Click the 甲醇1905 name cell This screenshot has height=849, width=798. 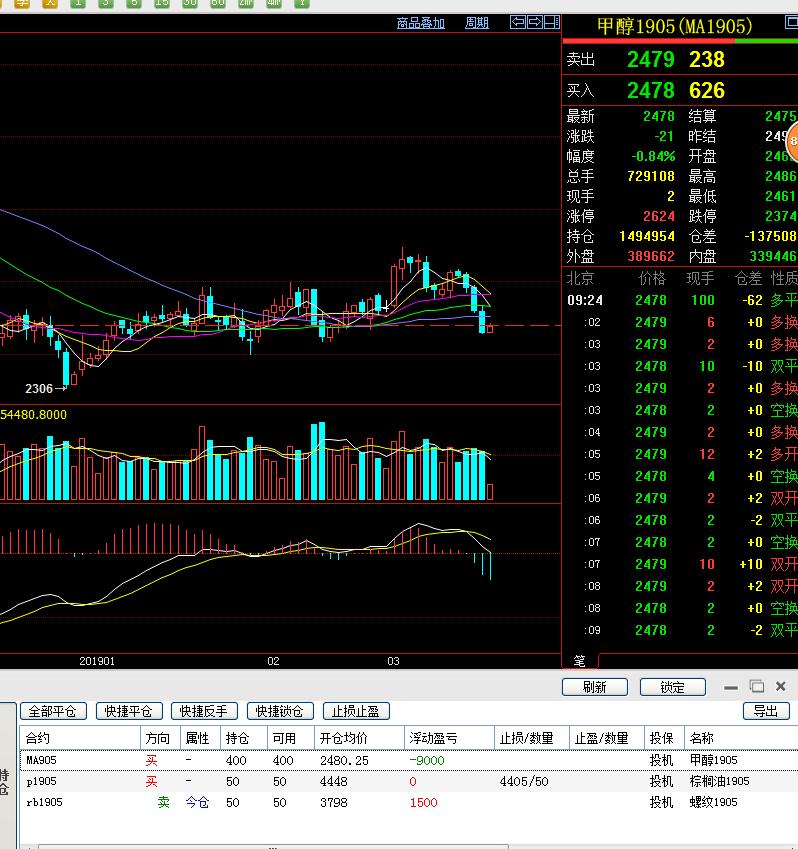click(x=714, y=760)
